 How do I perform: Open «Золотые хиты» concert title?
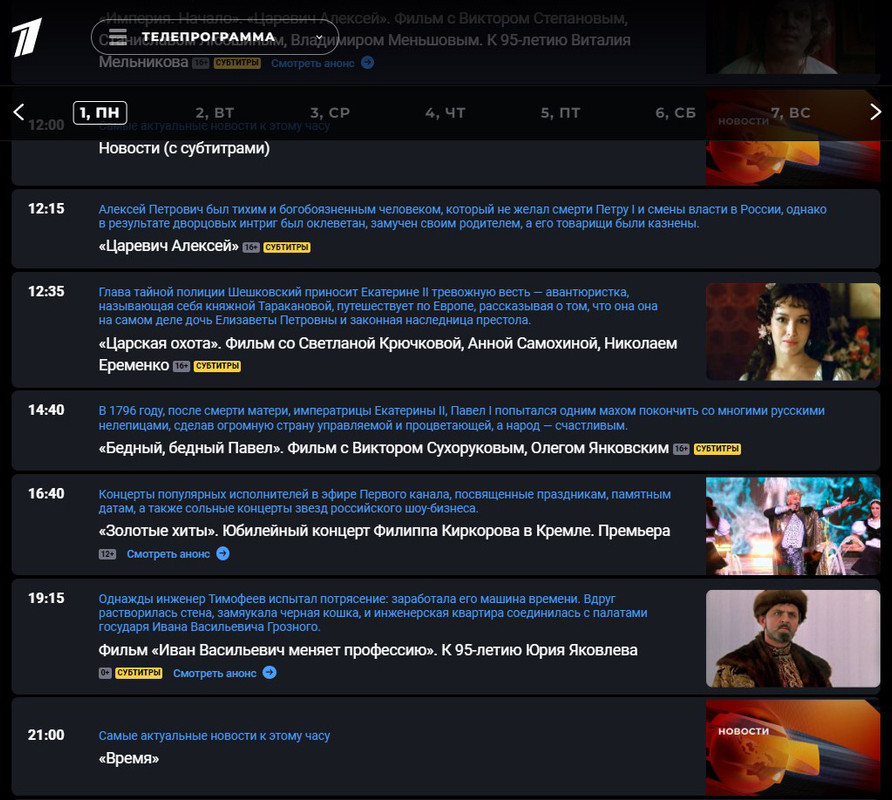click(x=384, y=531)
